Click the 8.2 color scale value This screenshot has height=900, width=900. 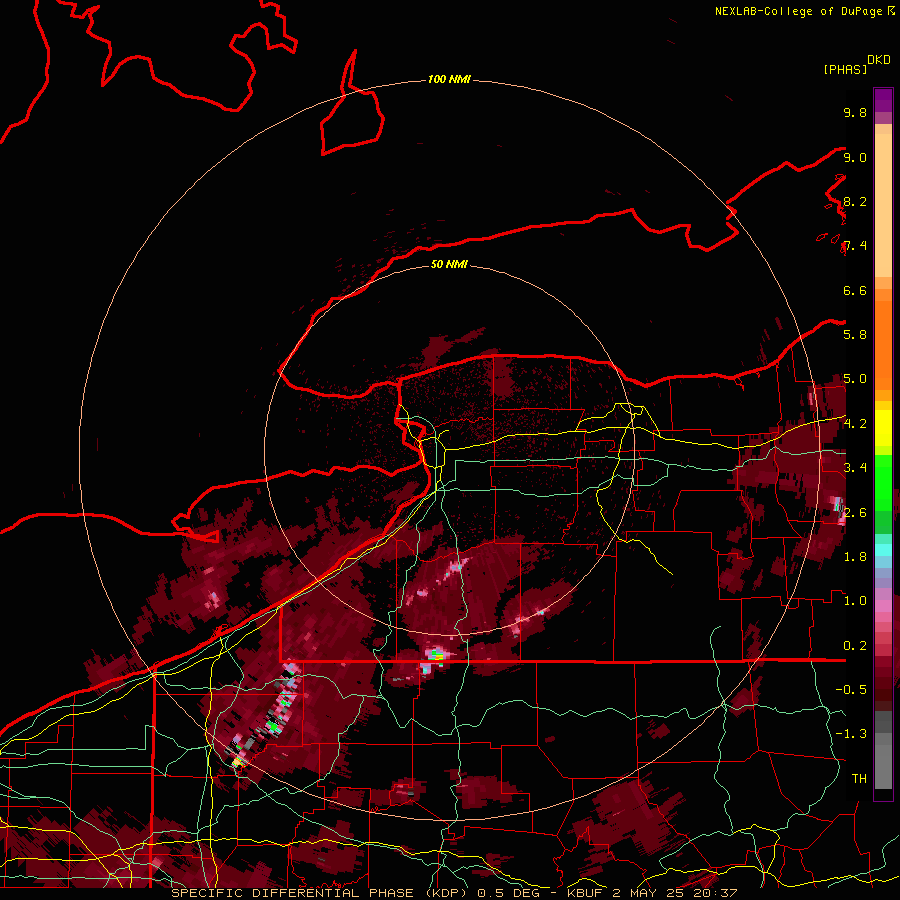[855, 201]
